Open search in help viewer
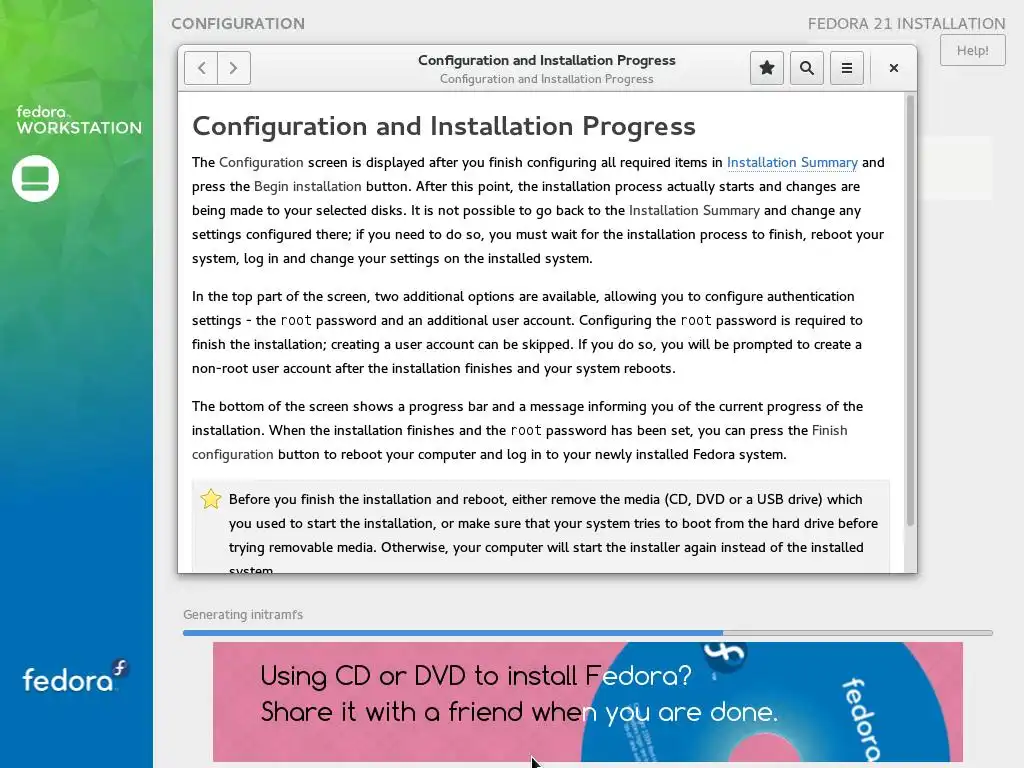Screen dimensions: 1024x768 [x=807, y=68]
